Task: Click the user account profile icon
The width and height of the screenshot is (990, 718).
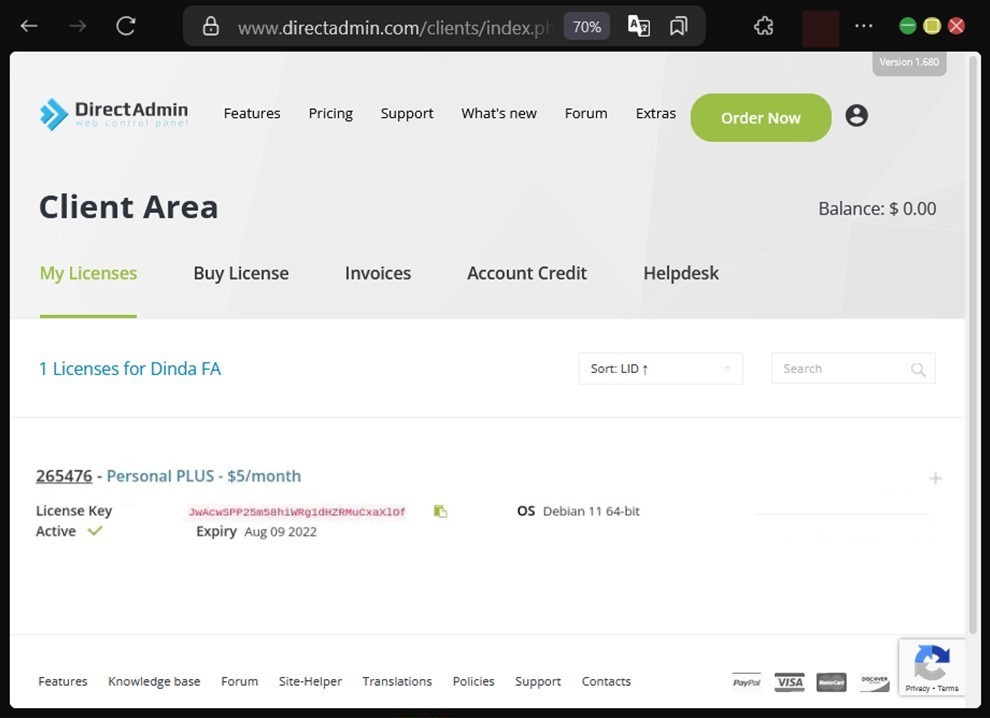Action: [x=856, y=116]
